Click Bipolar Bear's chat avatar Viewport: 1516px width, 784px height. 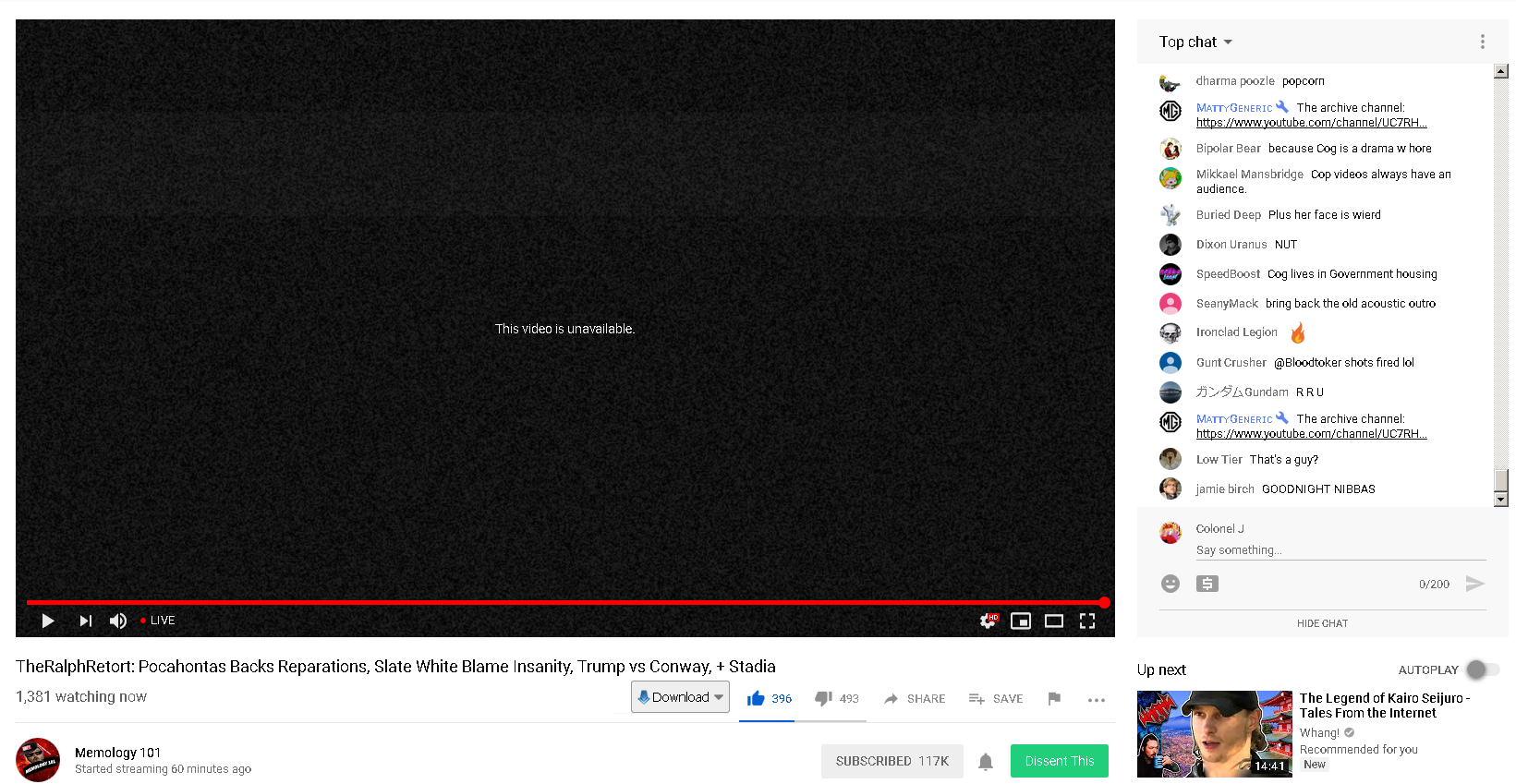click(x=1170, y=149)
